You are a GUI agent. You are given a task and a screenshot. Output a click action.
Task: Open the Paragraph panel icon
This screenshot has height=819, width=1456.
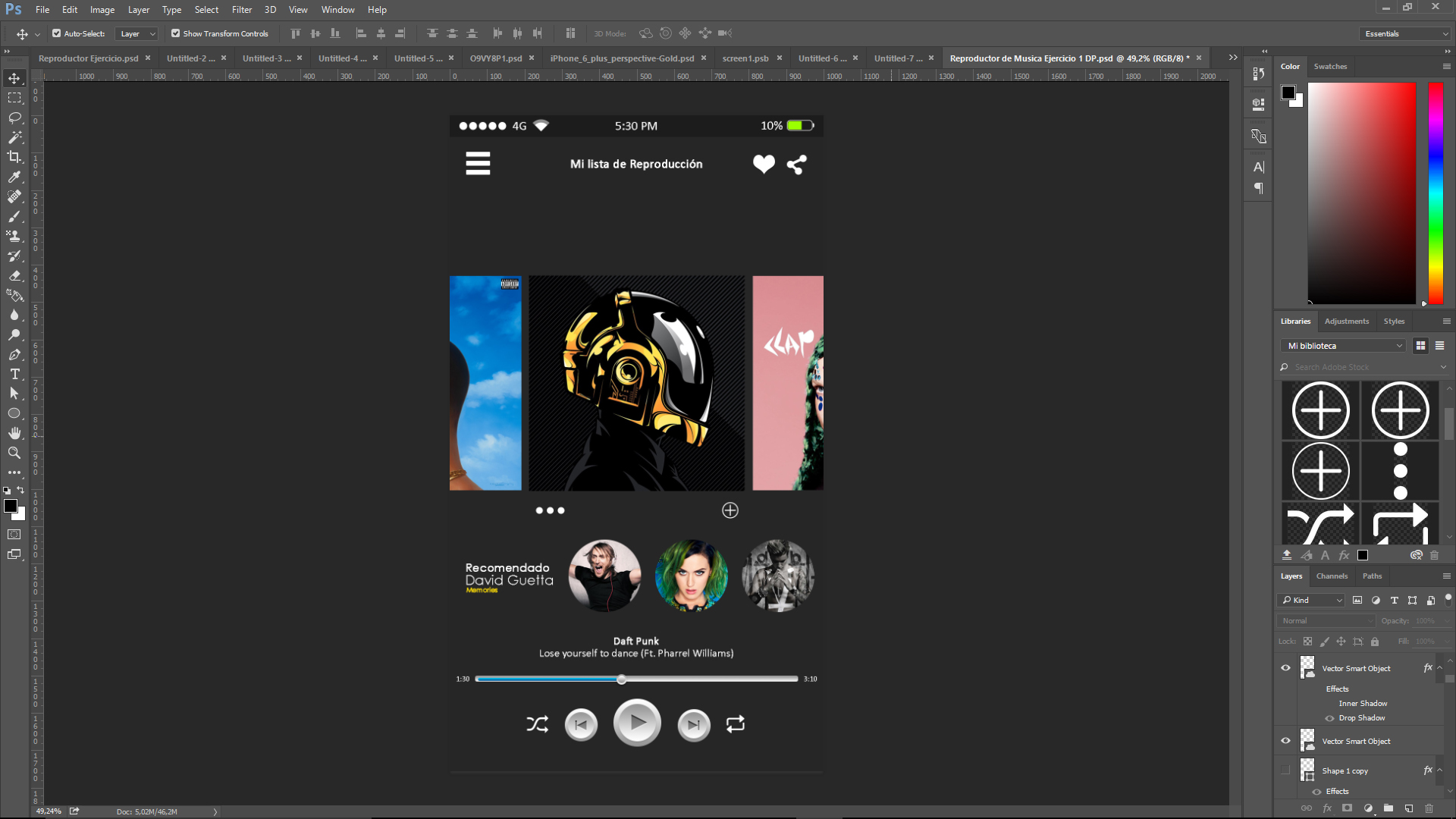pyautogui.click(x=1259, y=188)
